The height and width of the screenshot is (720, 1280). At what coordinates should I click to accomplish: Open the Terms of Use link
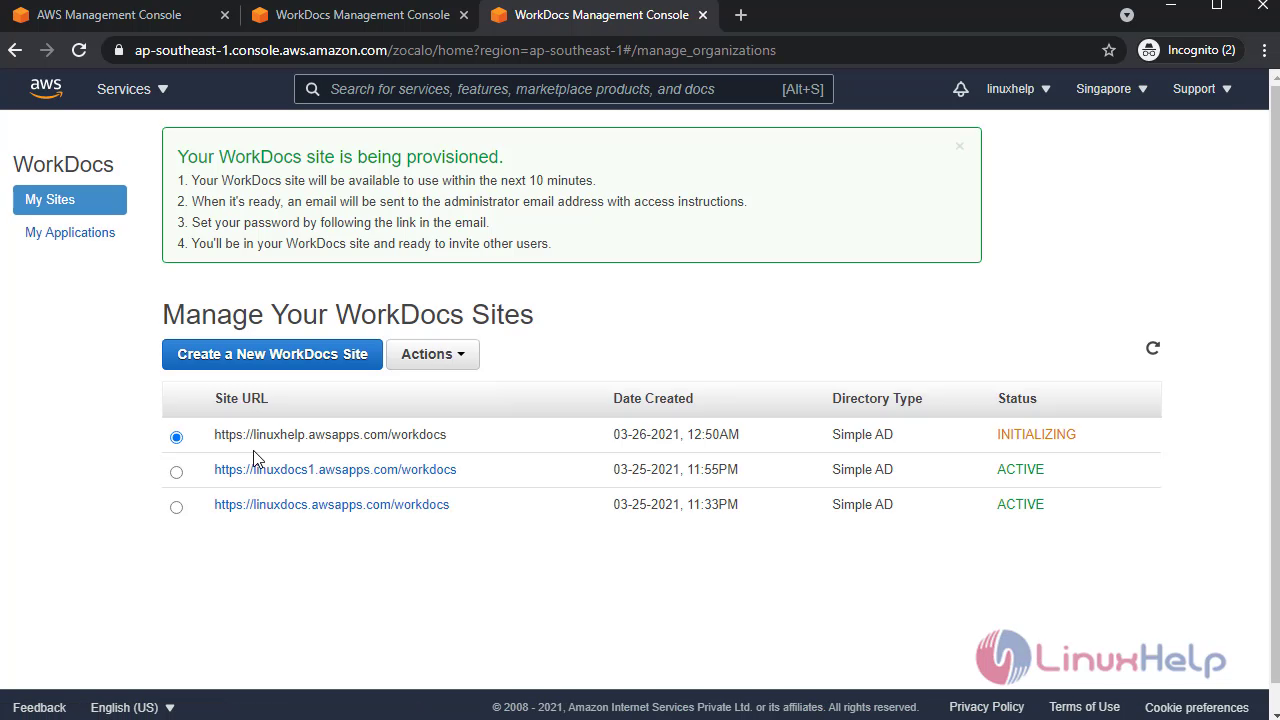pos(1084,707)
